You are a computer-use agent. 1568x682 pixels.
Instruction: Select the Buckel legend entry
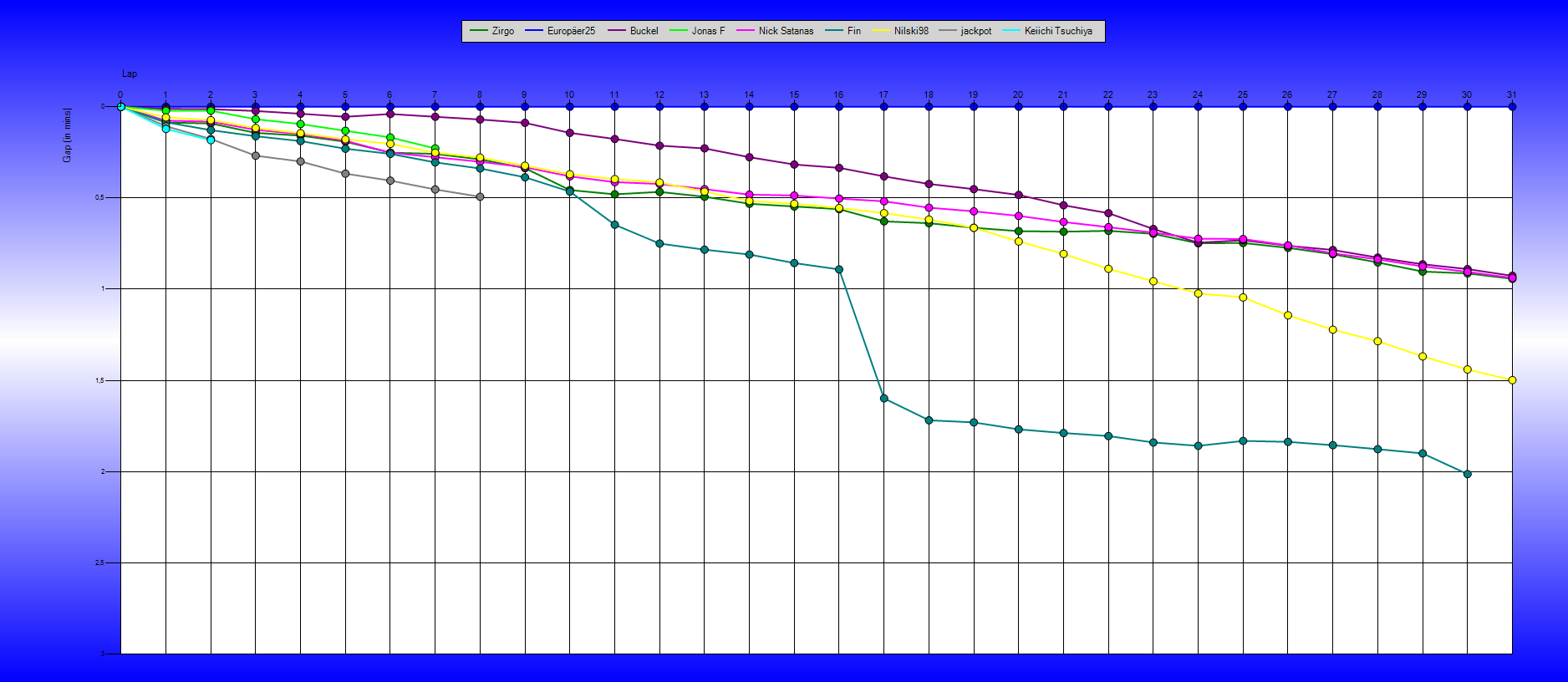[x=633, y=31]
